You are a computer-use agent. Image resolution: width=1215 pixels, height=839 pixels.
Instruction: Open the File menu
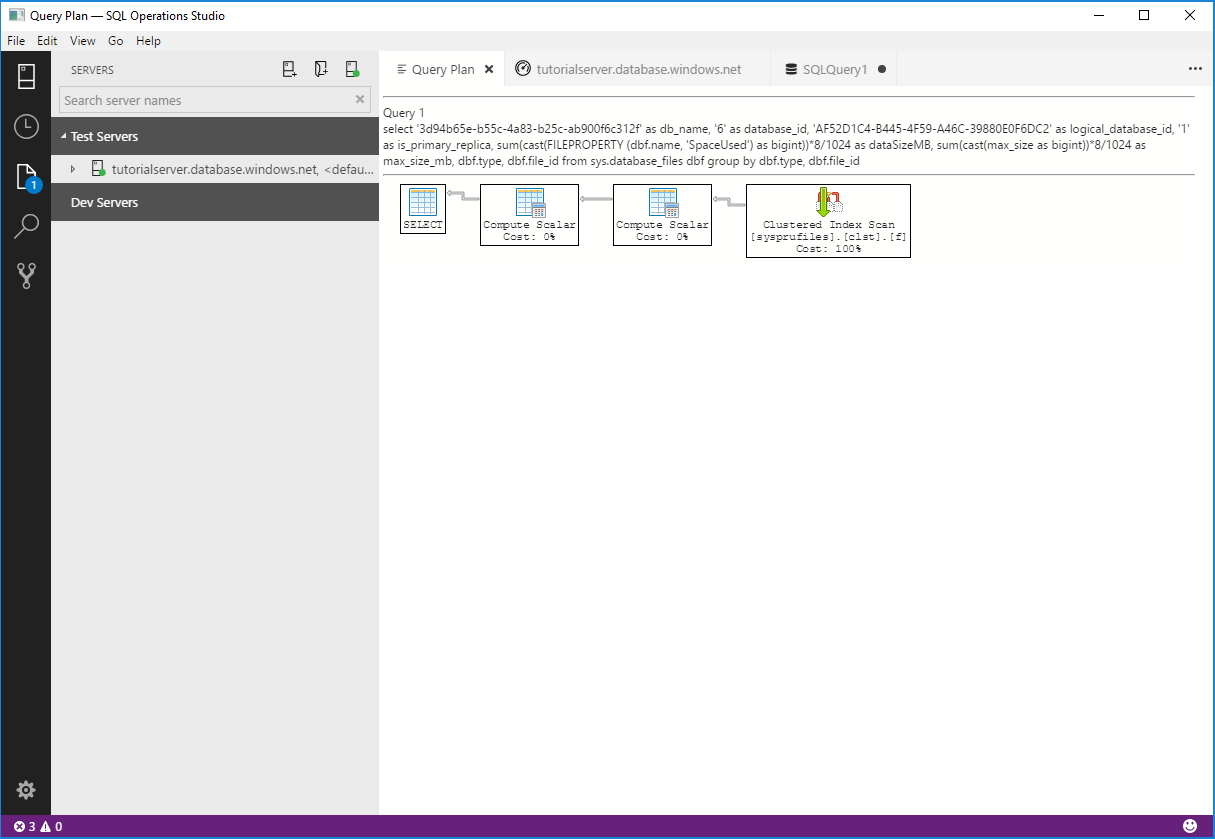pyautogui.click(x=16, y=41)
